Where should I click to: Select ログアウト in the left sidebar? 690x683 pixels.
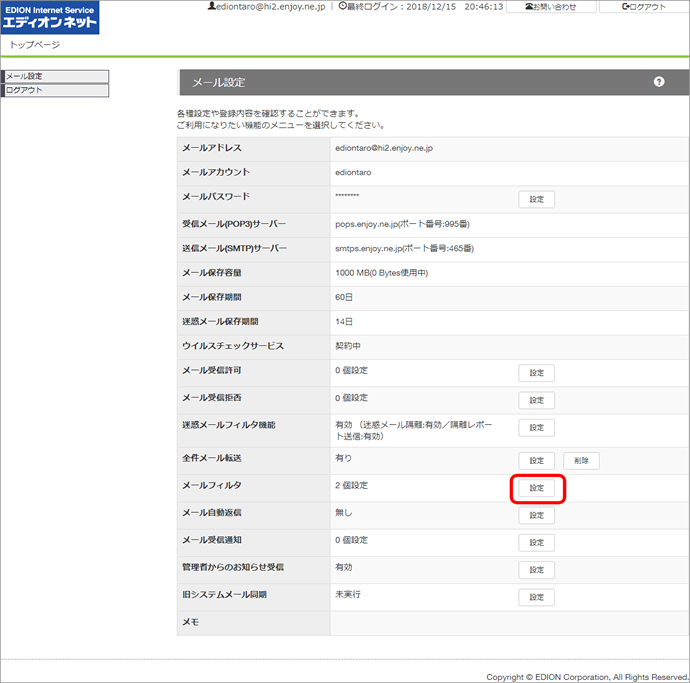pyautogui.click(x=54, y=90)
